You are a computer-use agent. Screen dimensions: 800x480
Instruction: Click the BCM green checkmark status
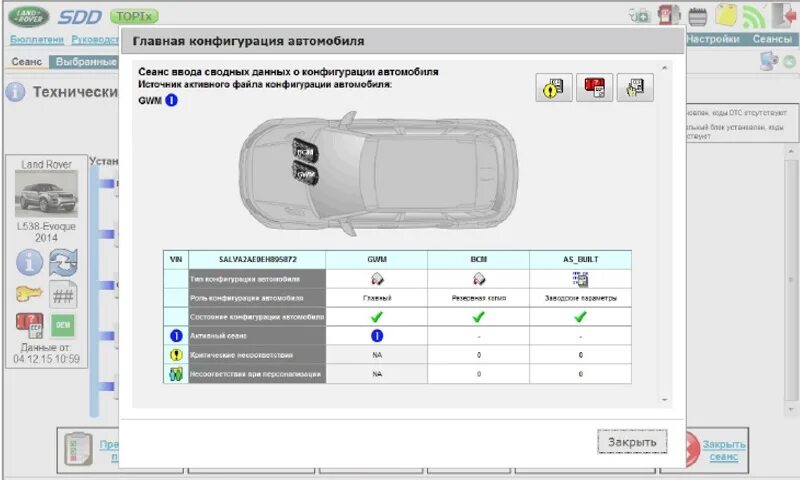(478, 317)
